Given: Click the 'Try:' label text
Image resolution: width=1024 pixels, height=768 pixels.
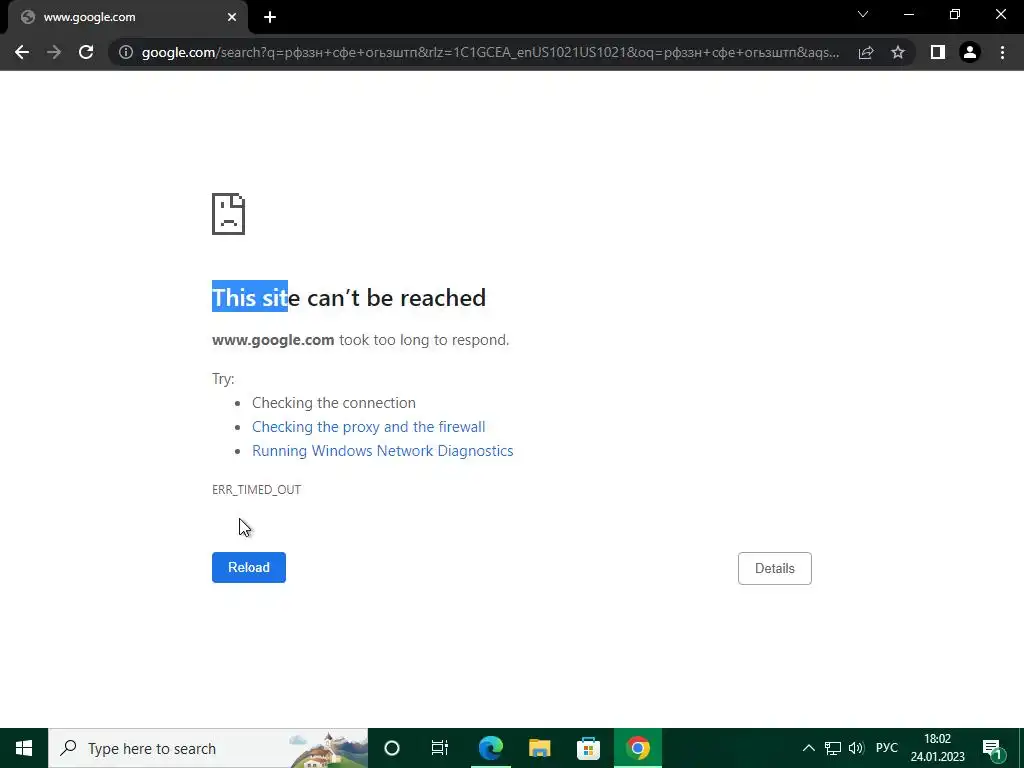Looking at the screenshot, I should click(x=223, y=379).
